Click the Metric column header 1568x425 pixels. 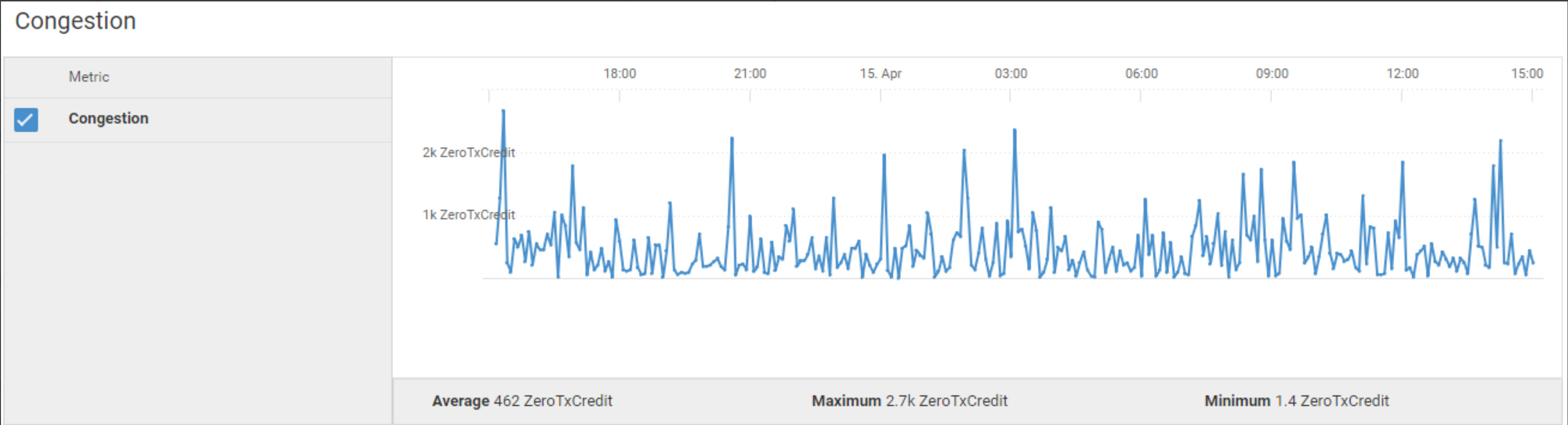coord(89,77)
